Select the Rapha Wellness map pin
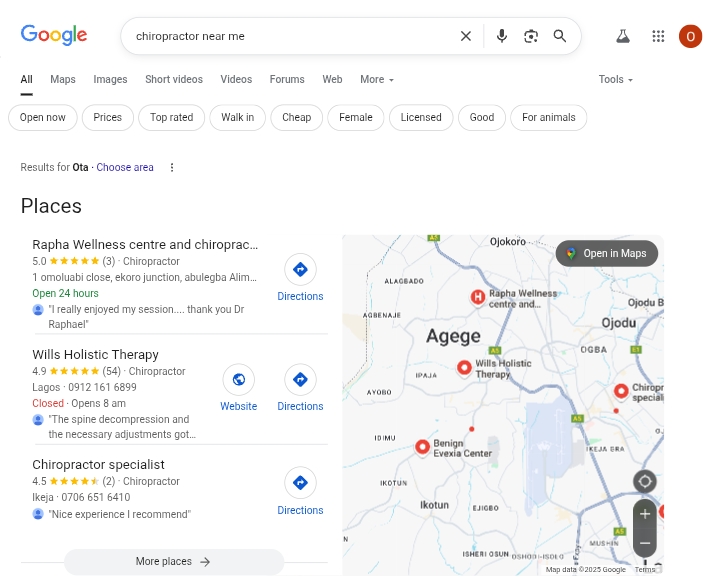This screenshot has width=720, height=588. [478, 297]
